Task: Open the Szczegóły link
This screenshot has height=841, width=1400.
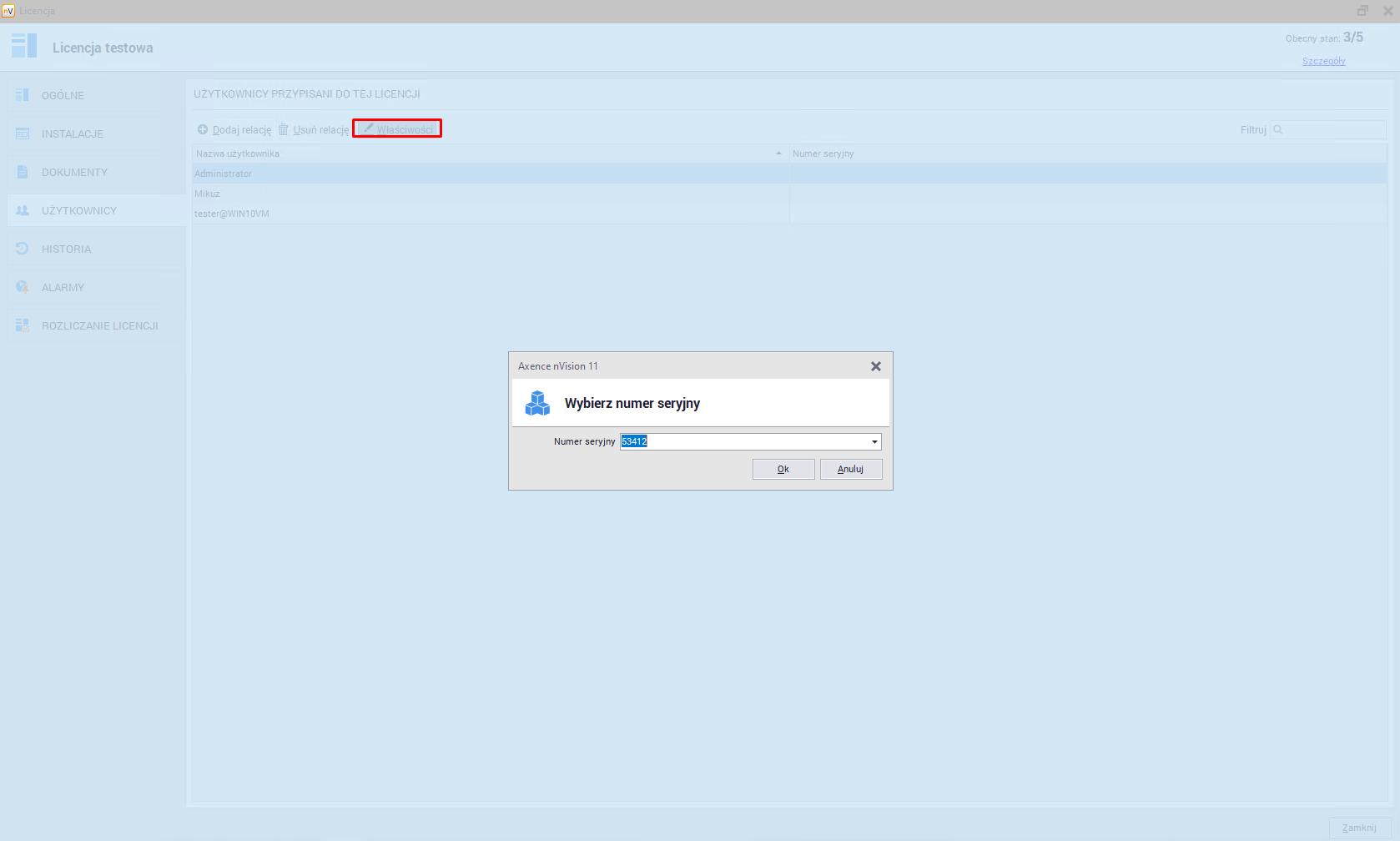Action: [x=1323, y=61]
